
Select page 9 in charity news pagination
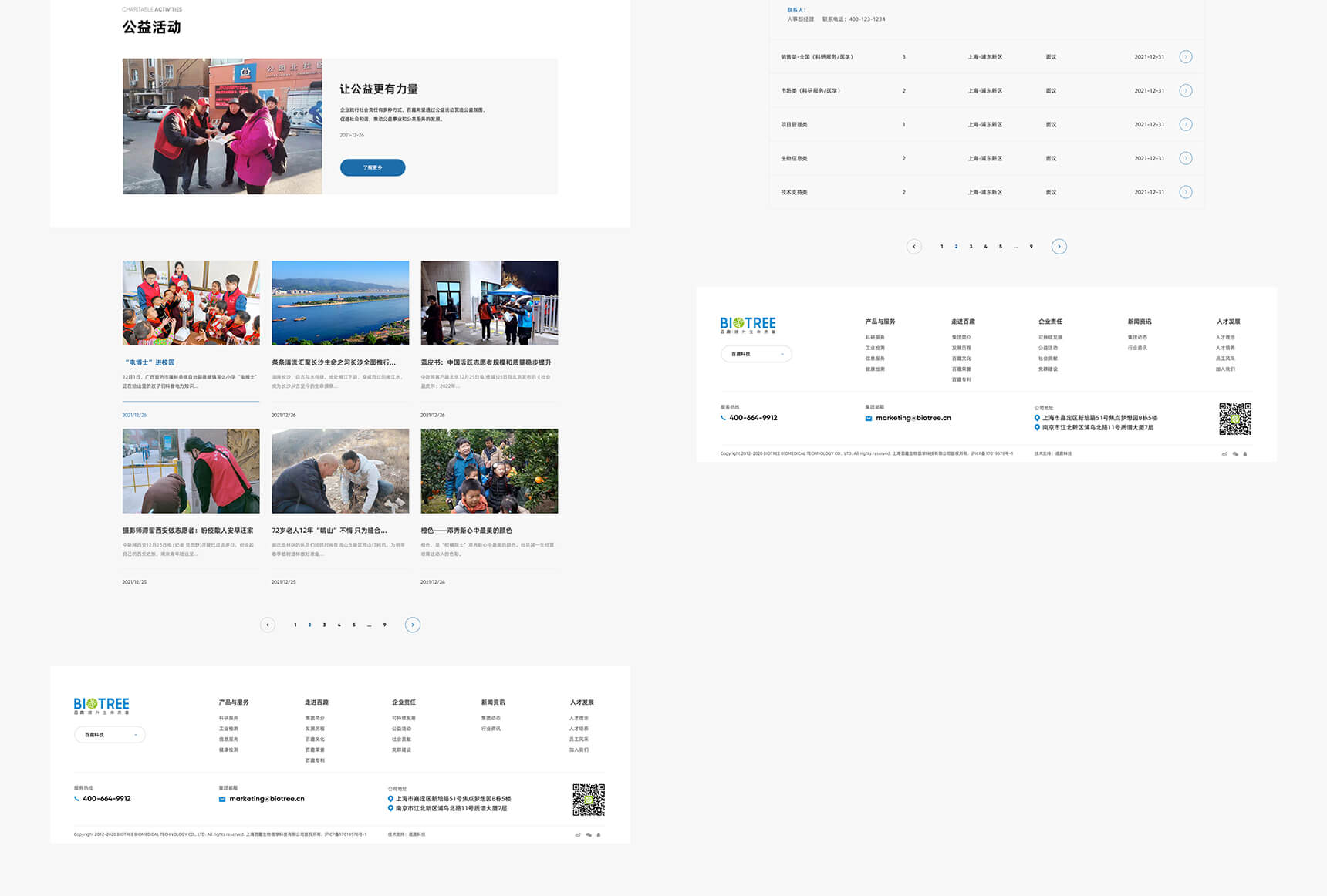click(x=384, y=625)
